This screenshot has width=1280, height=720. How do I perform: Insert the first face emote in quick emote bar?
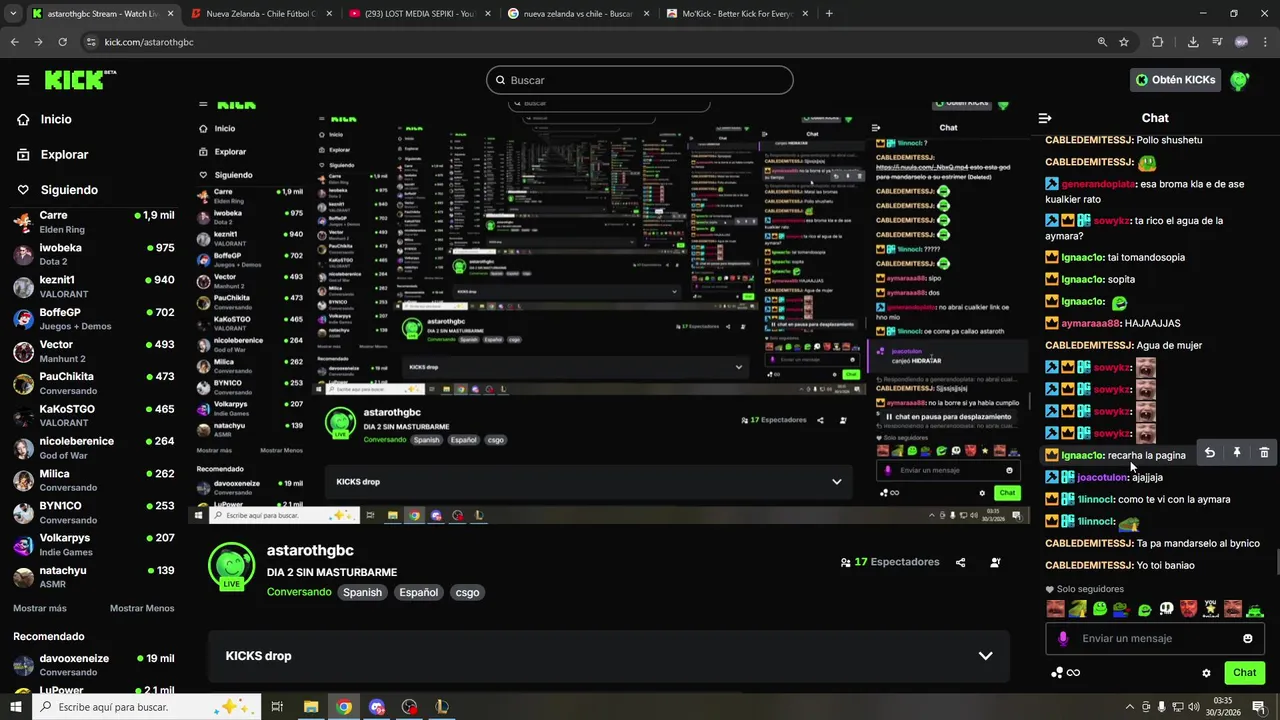1055,609
